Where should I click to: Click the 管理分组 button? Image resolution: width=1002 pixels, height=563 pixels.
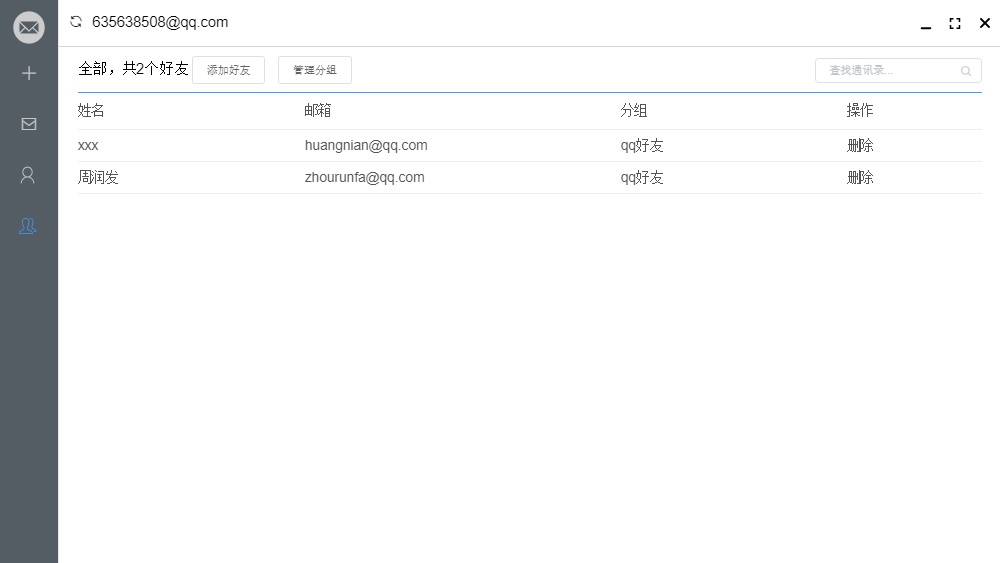(315, 70)
